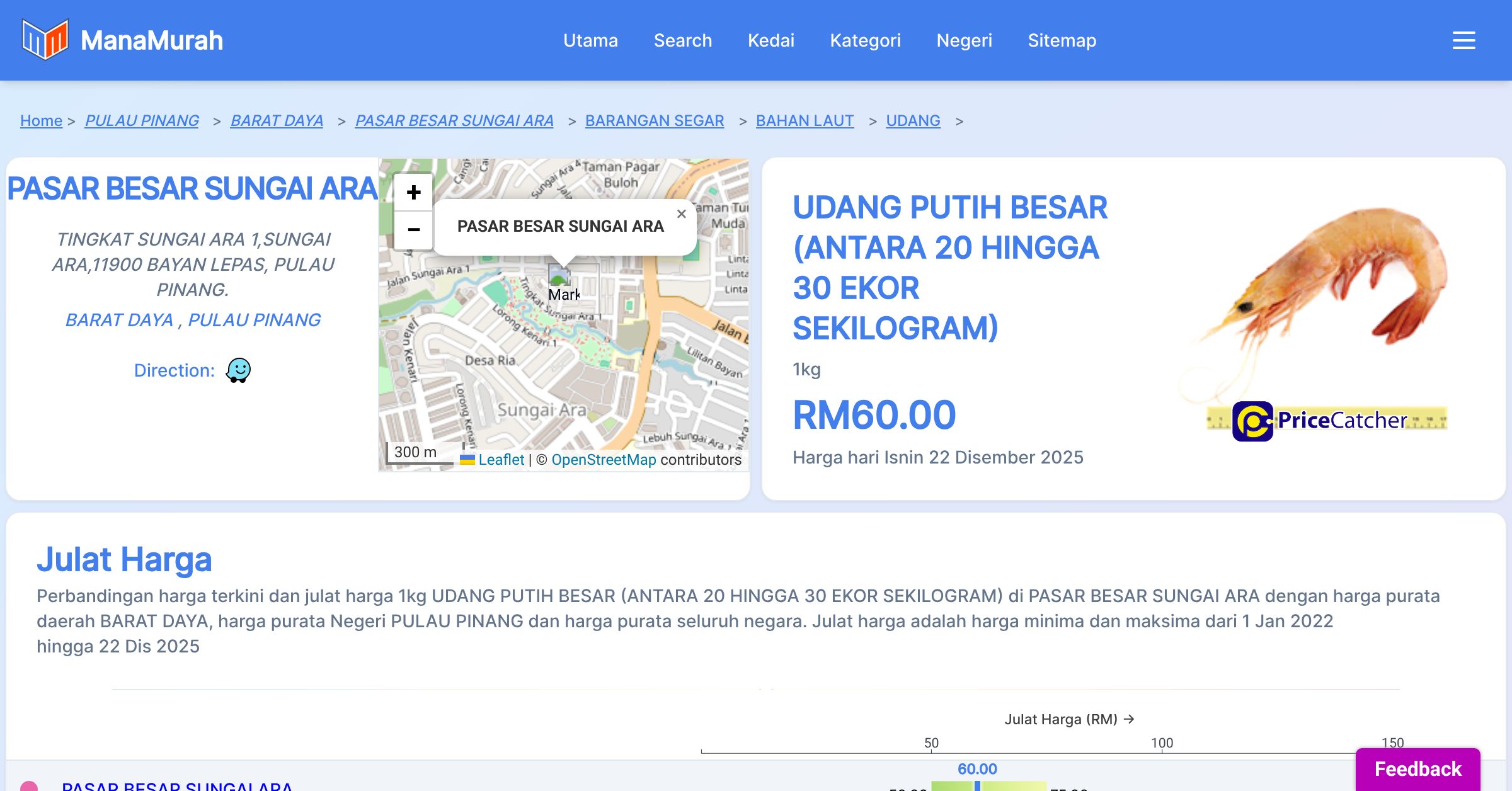
Task: Open Waze direction icon
Action: 238,370
